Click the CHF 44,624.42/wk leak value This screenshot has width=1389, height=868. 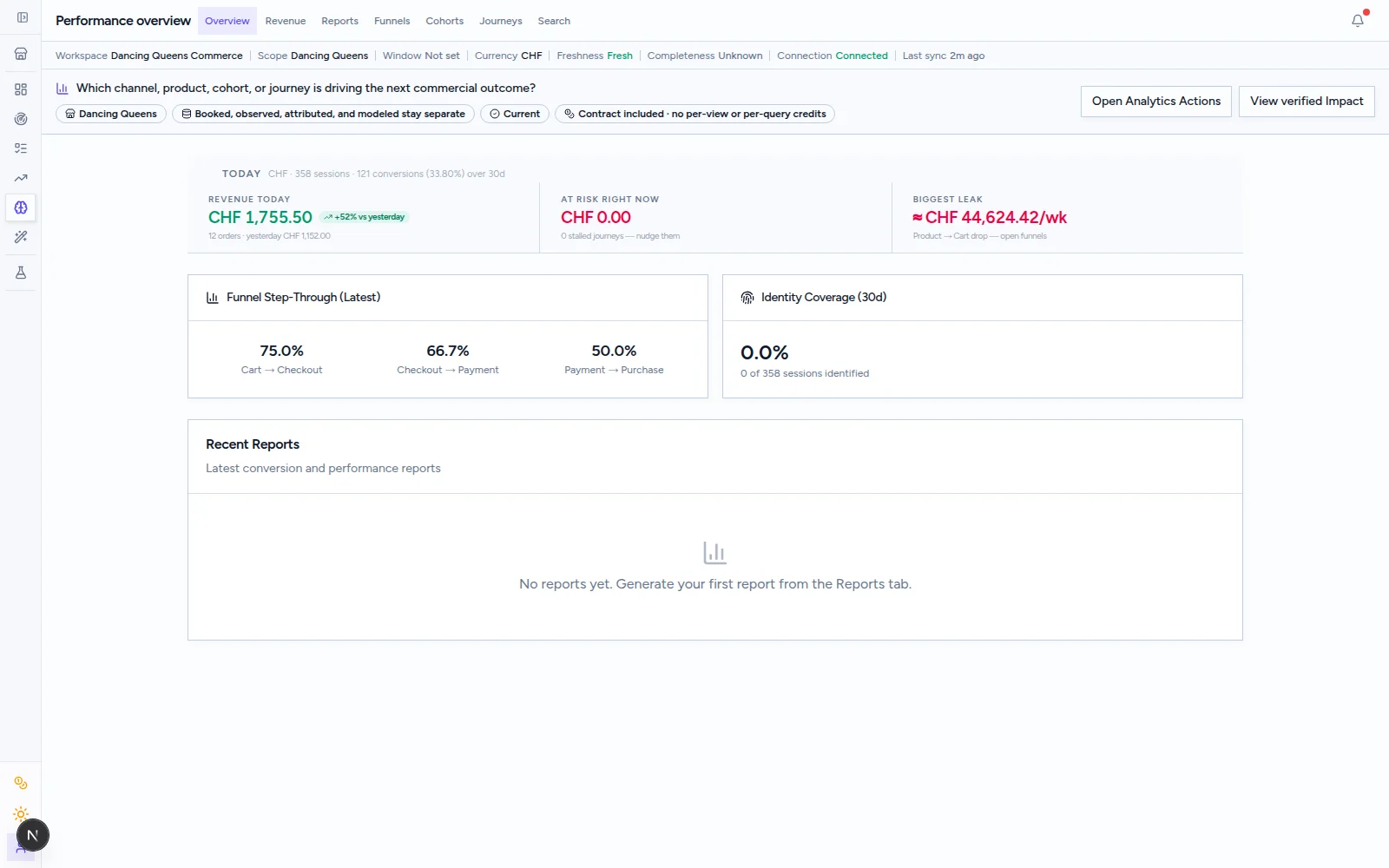[990, 218]
